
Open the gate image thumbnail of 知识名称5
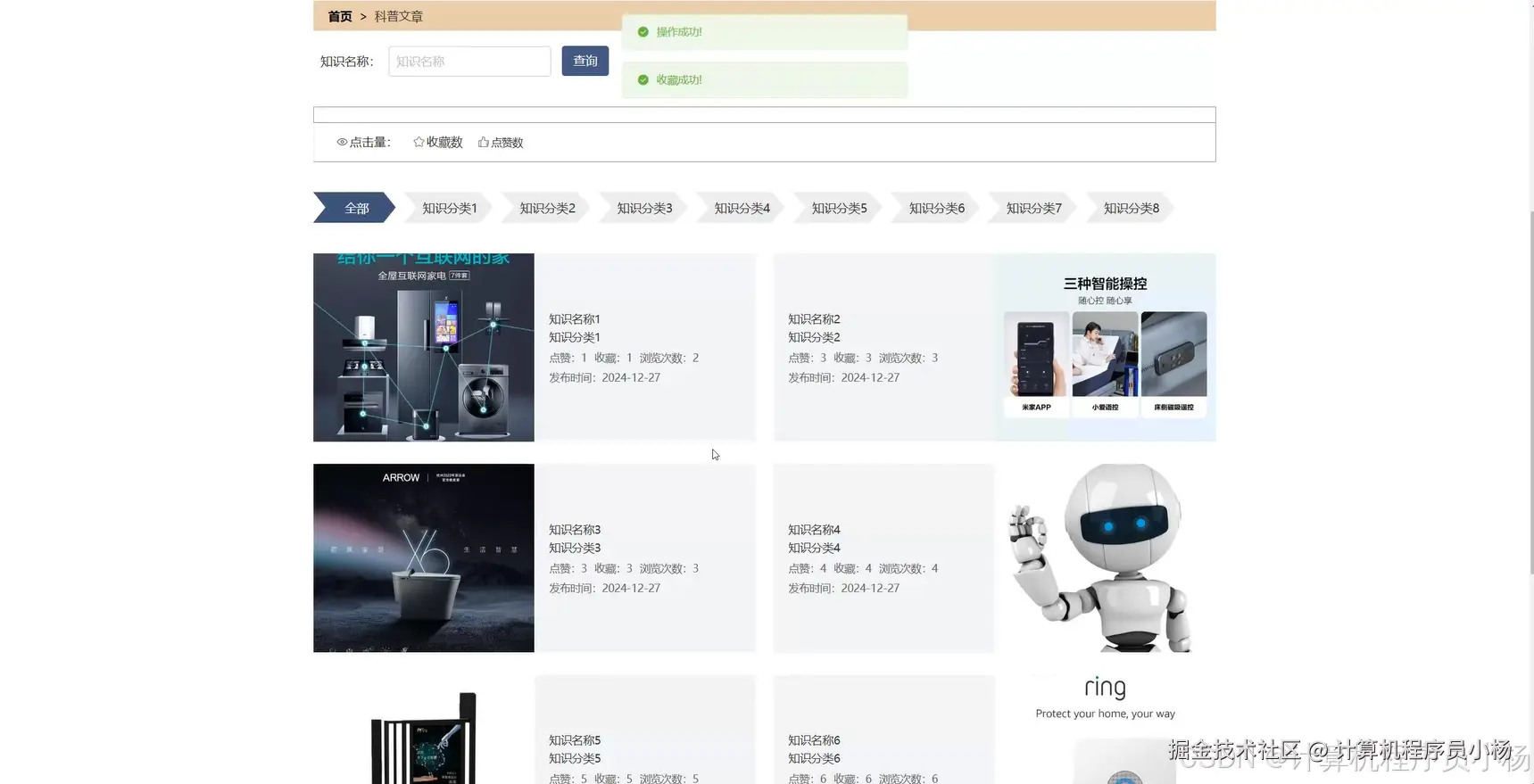click(424, 730)
